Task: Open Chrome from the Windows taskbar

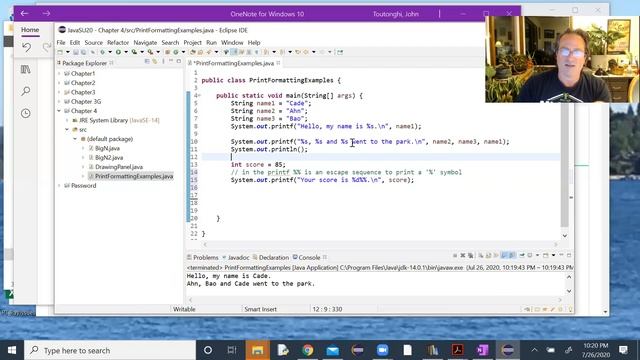Action: (x=308, y=350)
